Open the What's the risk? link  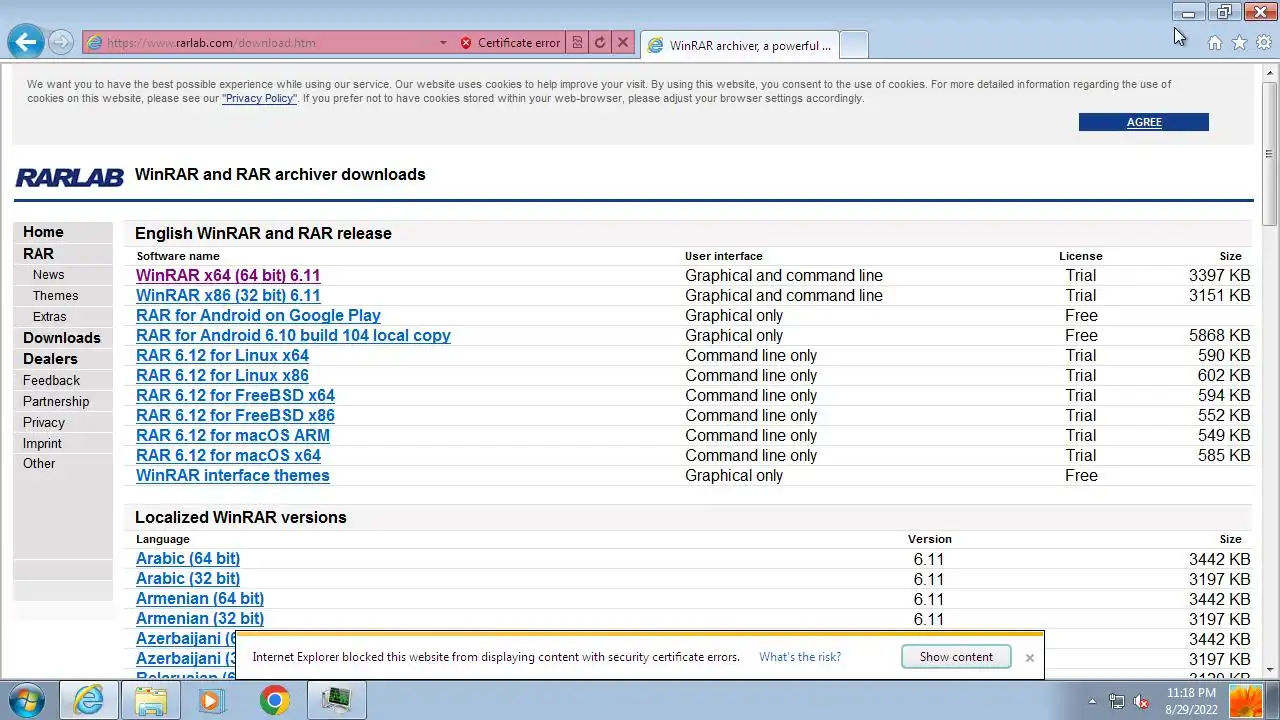tap(800, 657)
